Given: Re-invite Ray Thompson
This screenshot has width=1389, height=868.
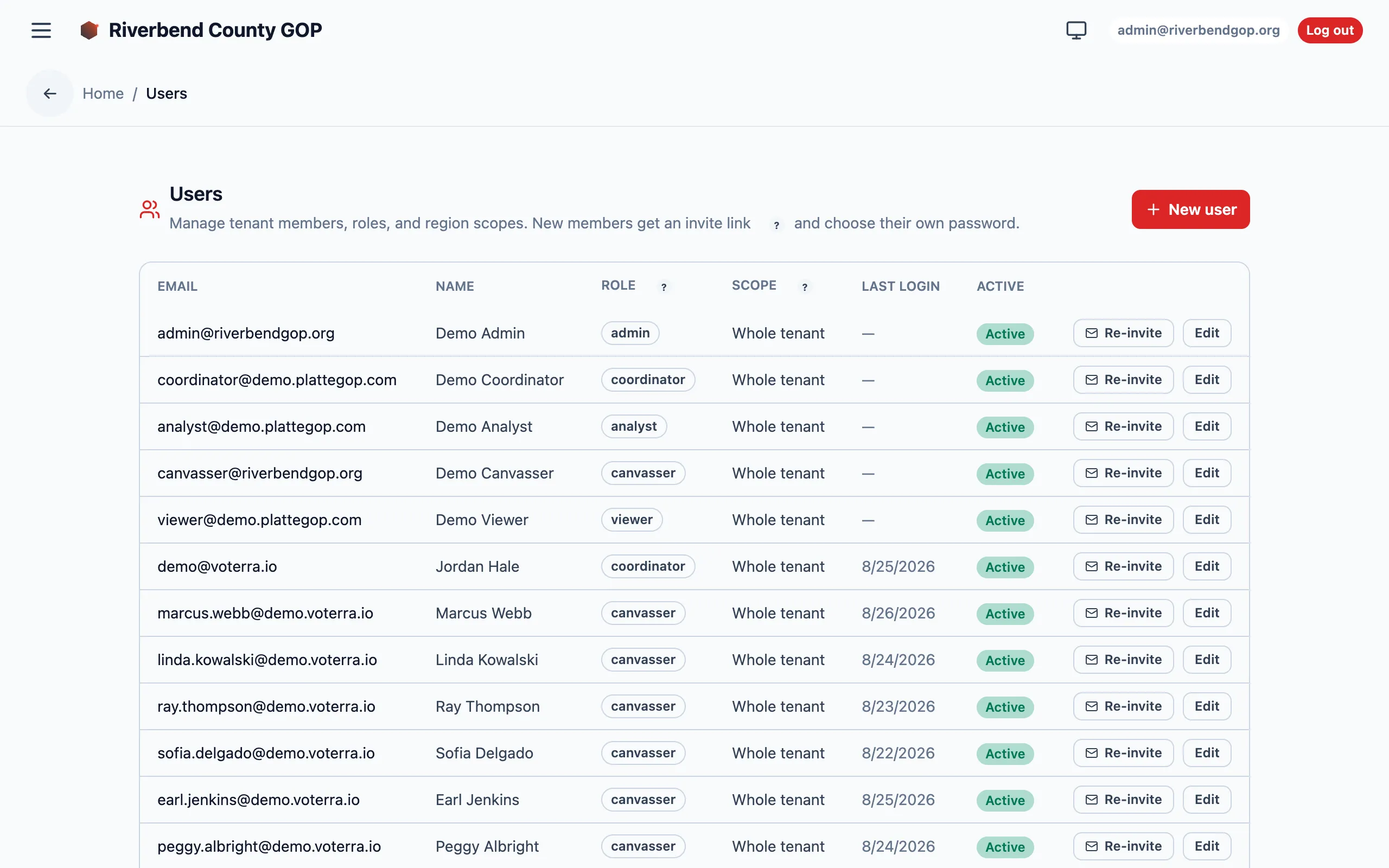Looking at the screenshot, I should click(1123, 706).
